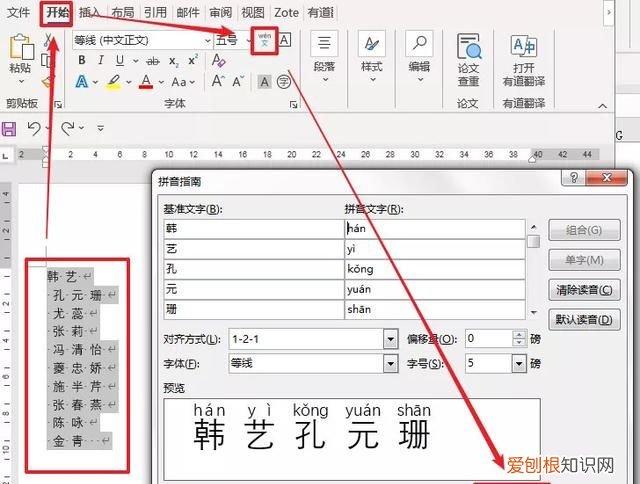Screen dimensions: 640x484
Task: Open underline style dropdown arrow
Action: click(x=136, y=61)
